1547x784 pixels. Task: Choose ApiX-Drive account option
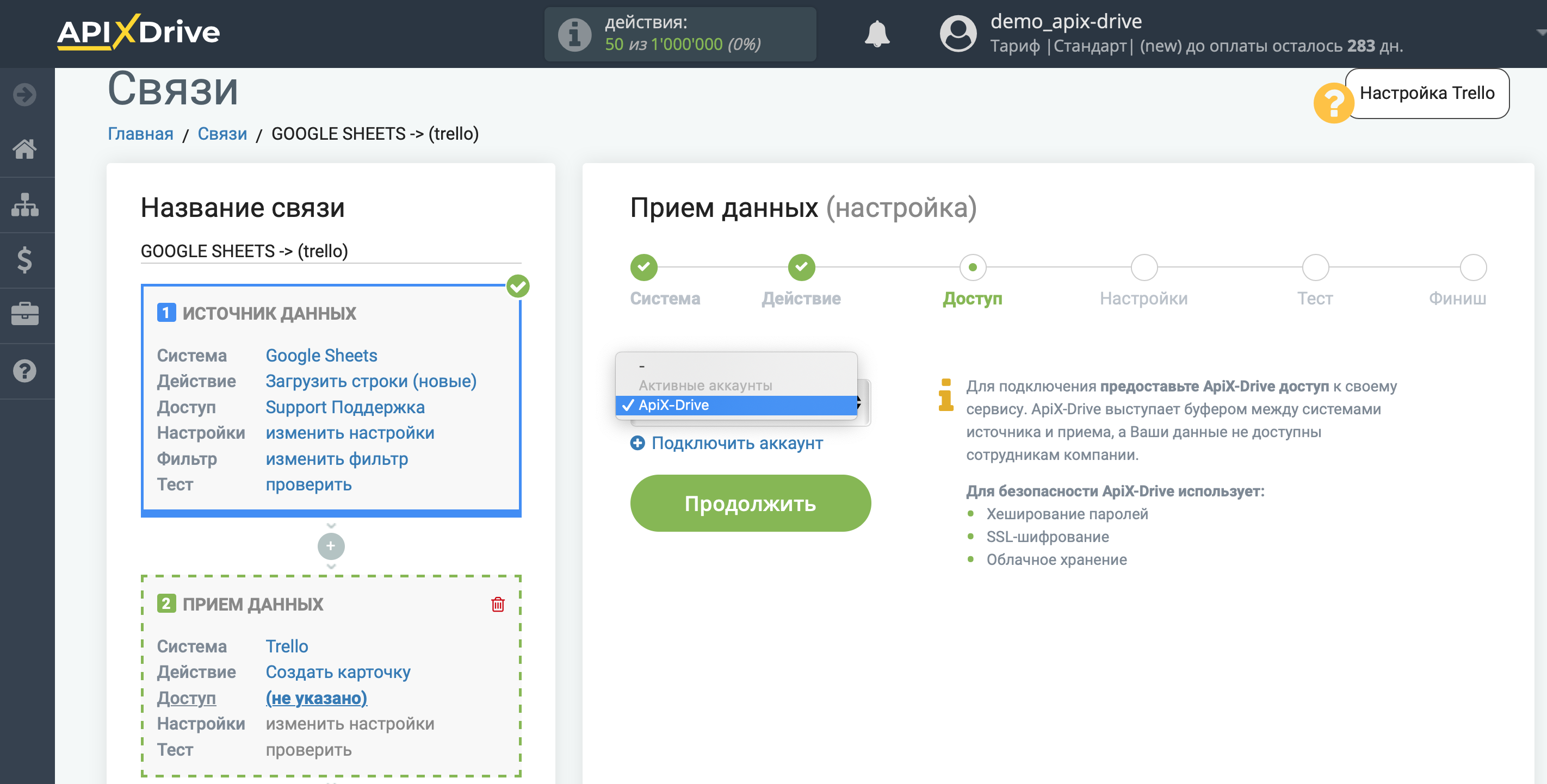[x=737, y=405]
